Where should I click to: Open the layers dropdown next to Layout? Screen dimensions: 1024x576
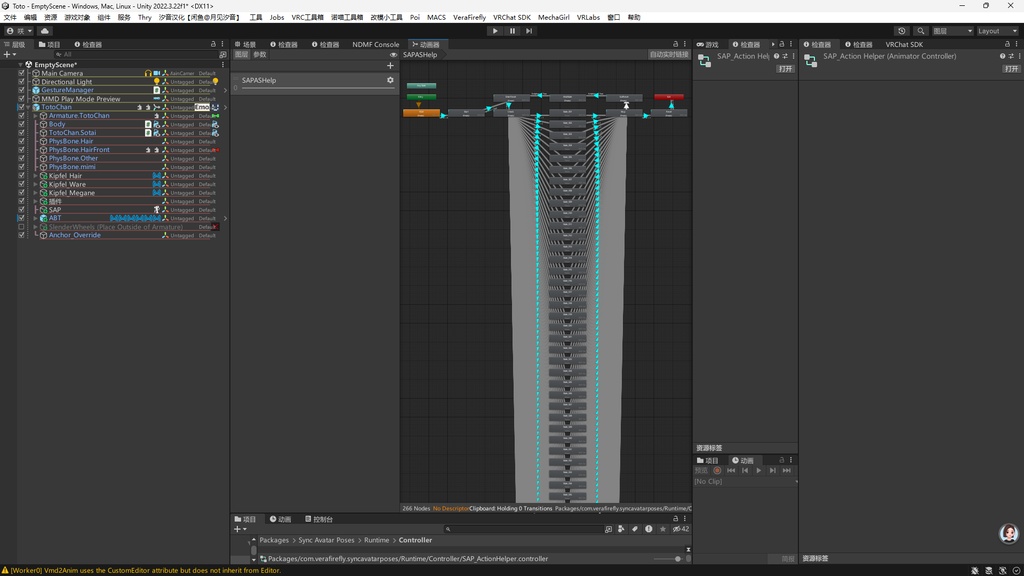click(952, 31)
